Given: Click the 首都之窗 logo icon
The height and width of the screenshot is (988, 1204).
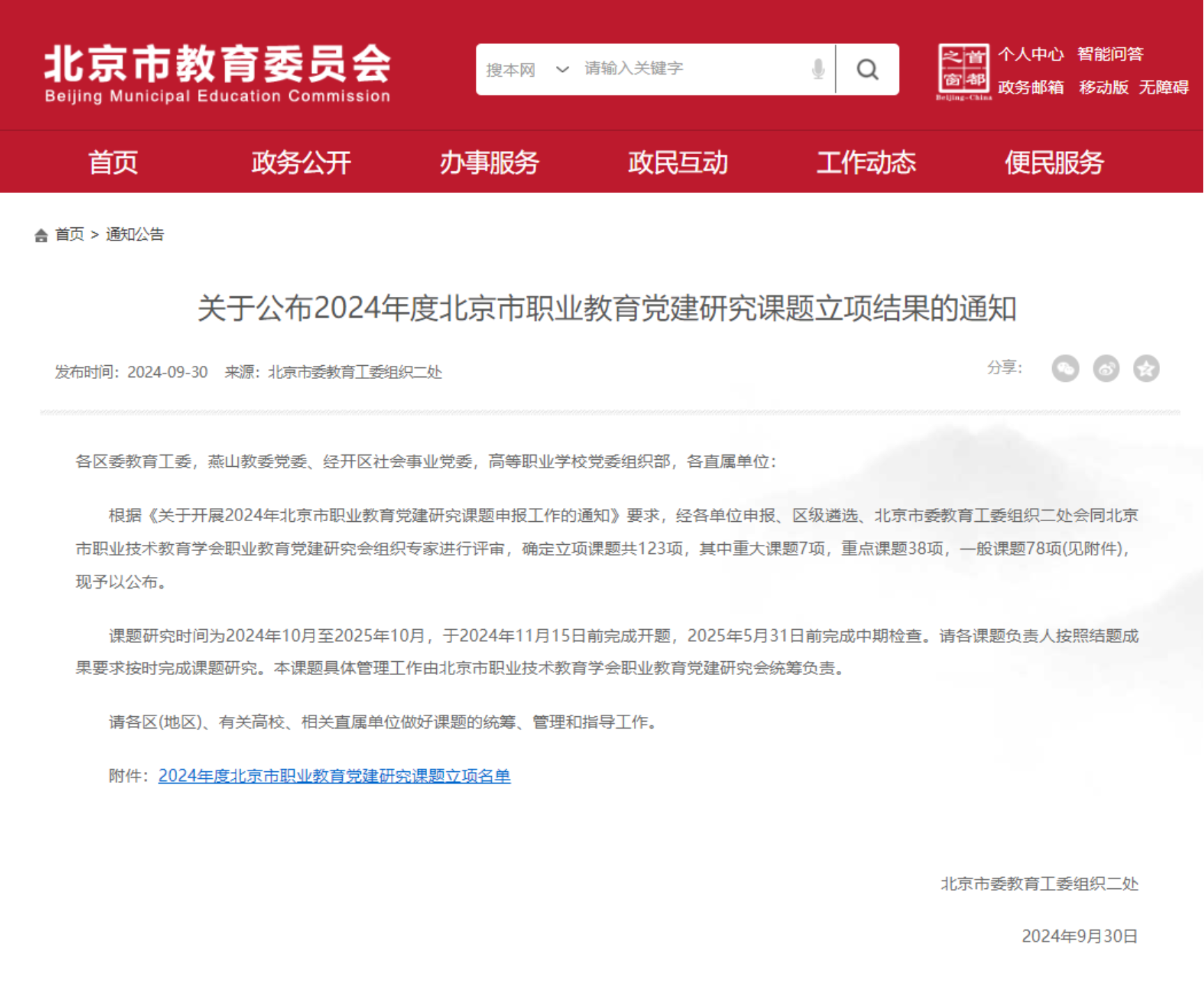Looking at the screenshot, I should point(964,70).
